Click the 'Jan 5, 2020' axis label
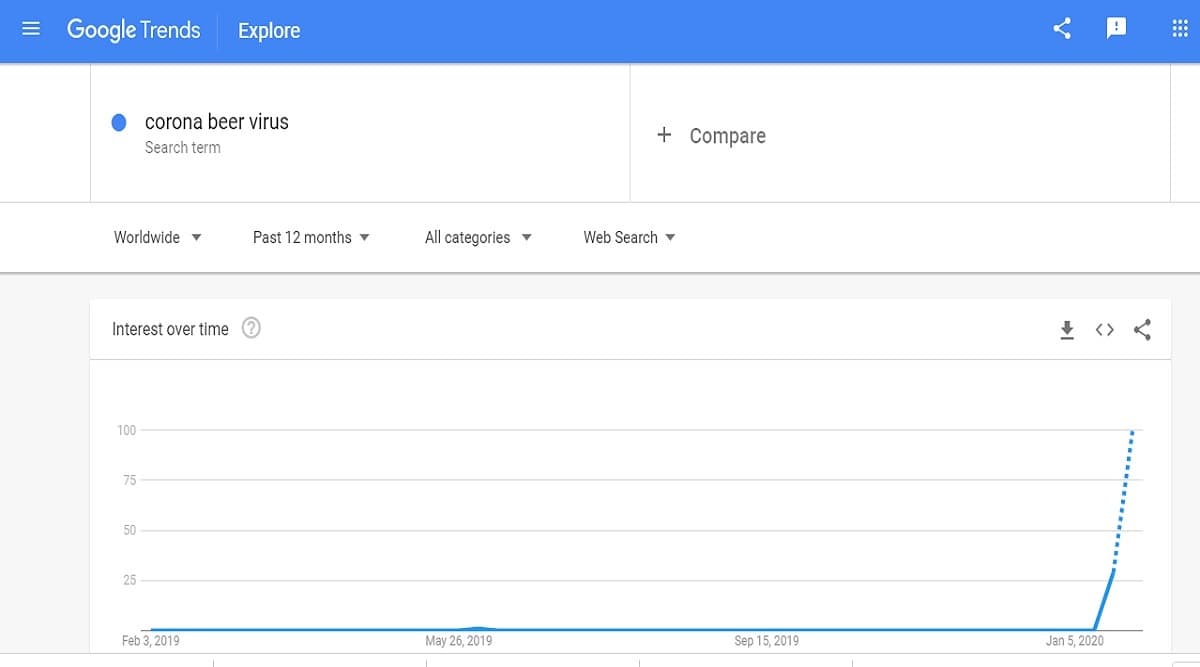 tap(1075, 641)
